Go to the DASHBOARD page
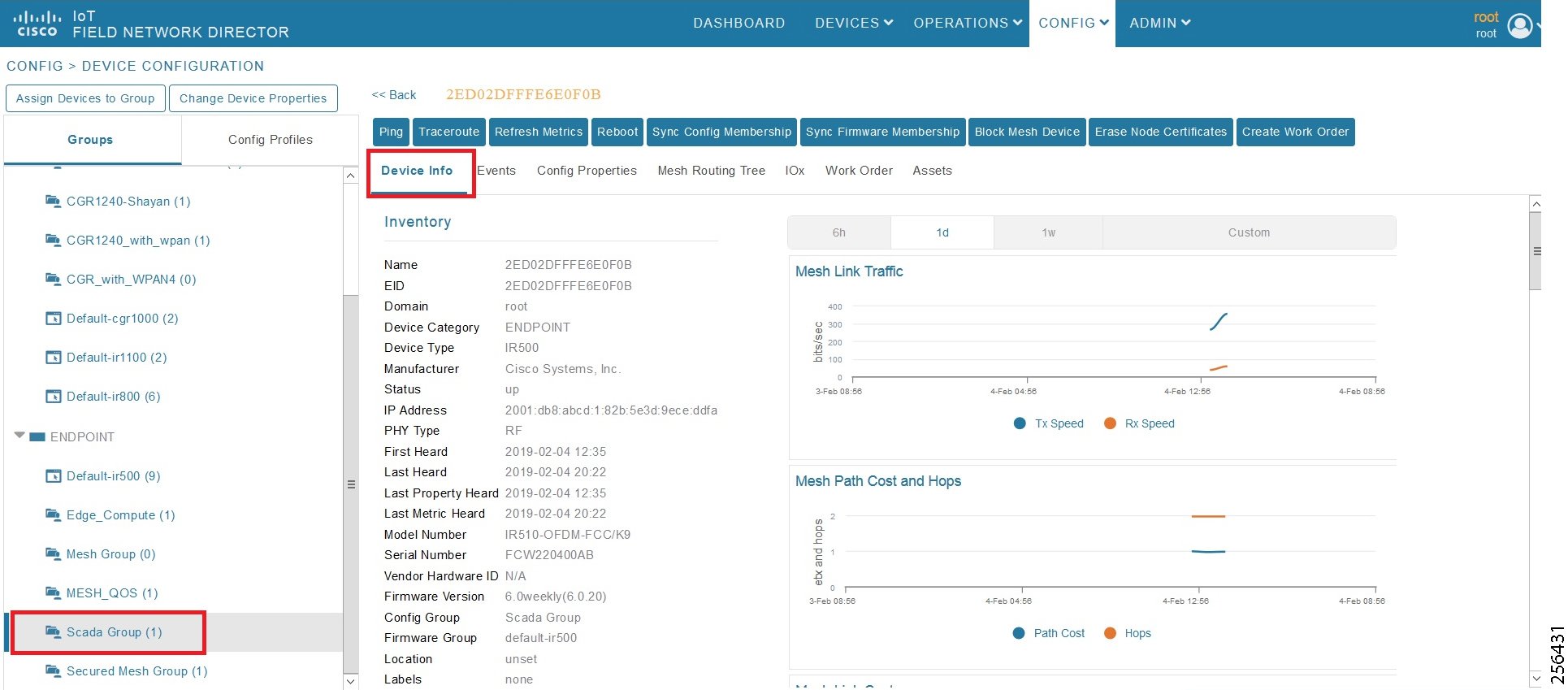 (739, 23)
